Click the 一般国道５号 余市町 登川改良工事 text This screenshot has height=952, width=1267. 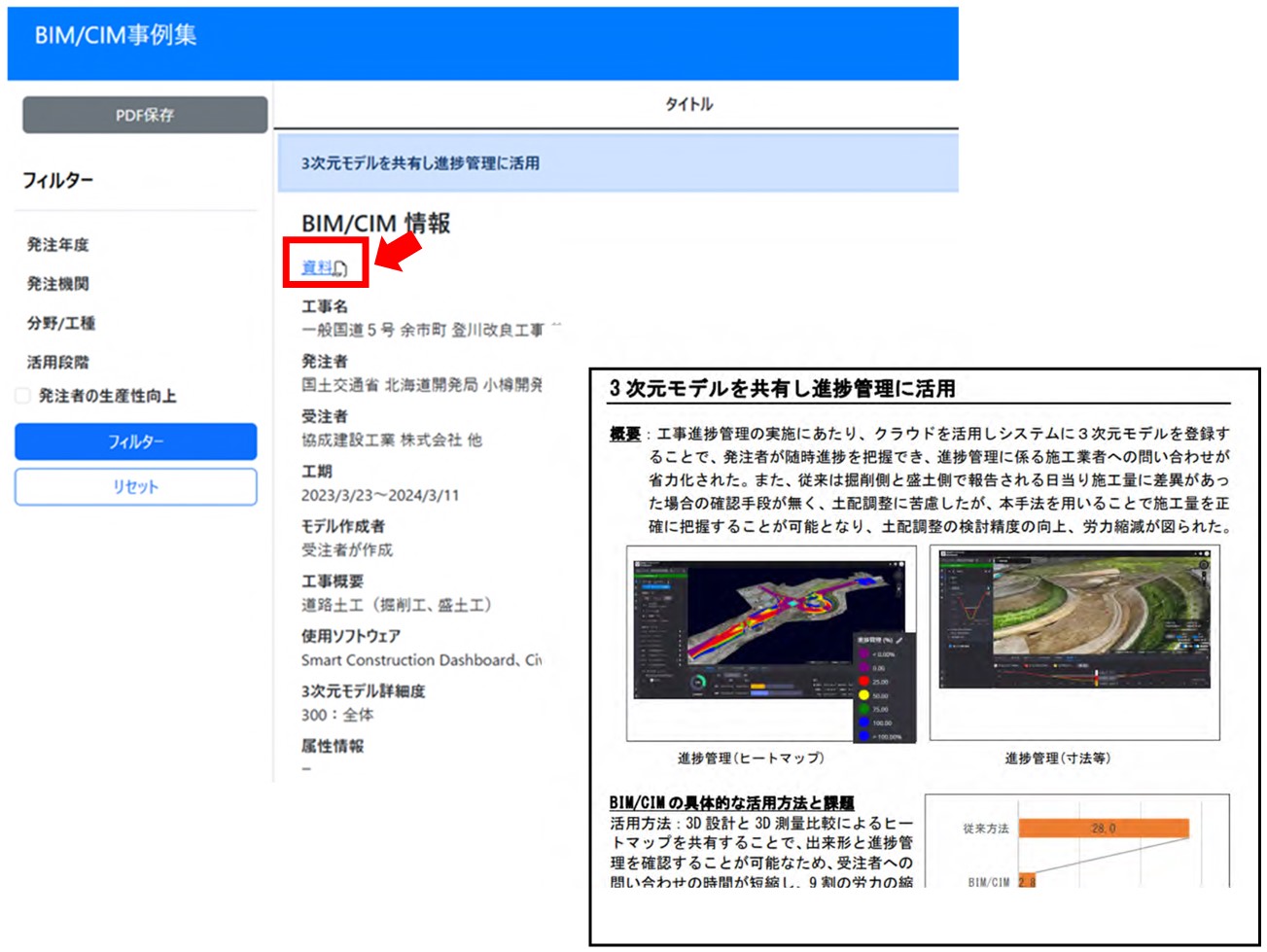[x=422, y=331]
